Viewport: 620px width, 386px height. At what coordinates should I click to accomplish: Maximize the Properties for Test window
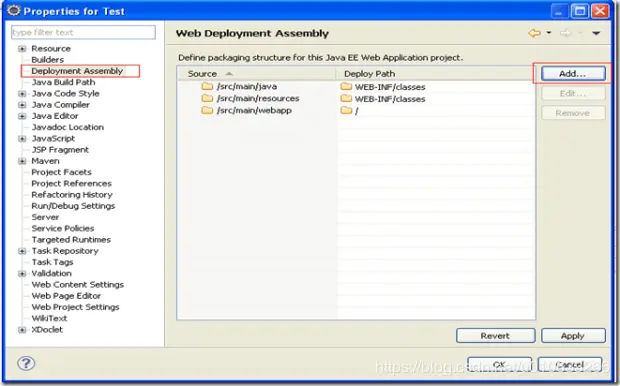(580, 11)
